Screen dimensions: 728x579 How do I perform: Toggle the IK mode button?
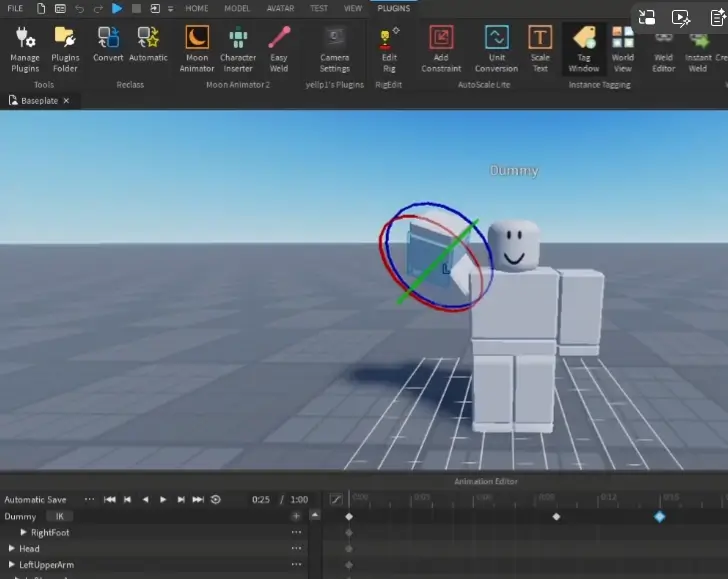(x=59, y=516)
